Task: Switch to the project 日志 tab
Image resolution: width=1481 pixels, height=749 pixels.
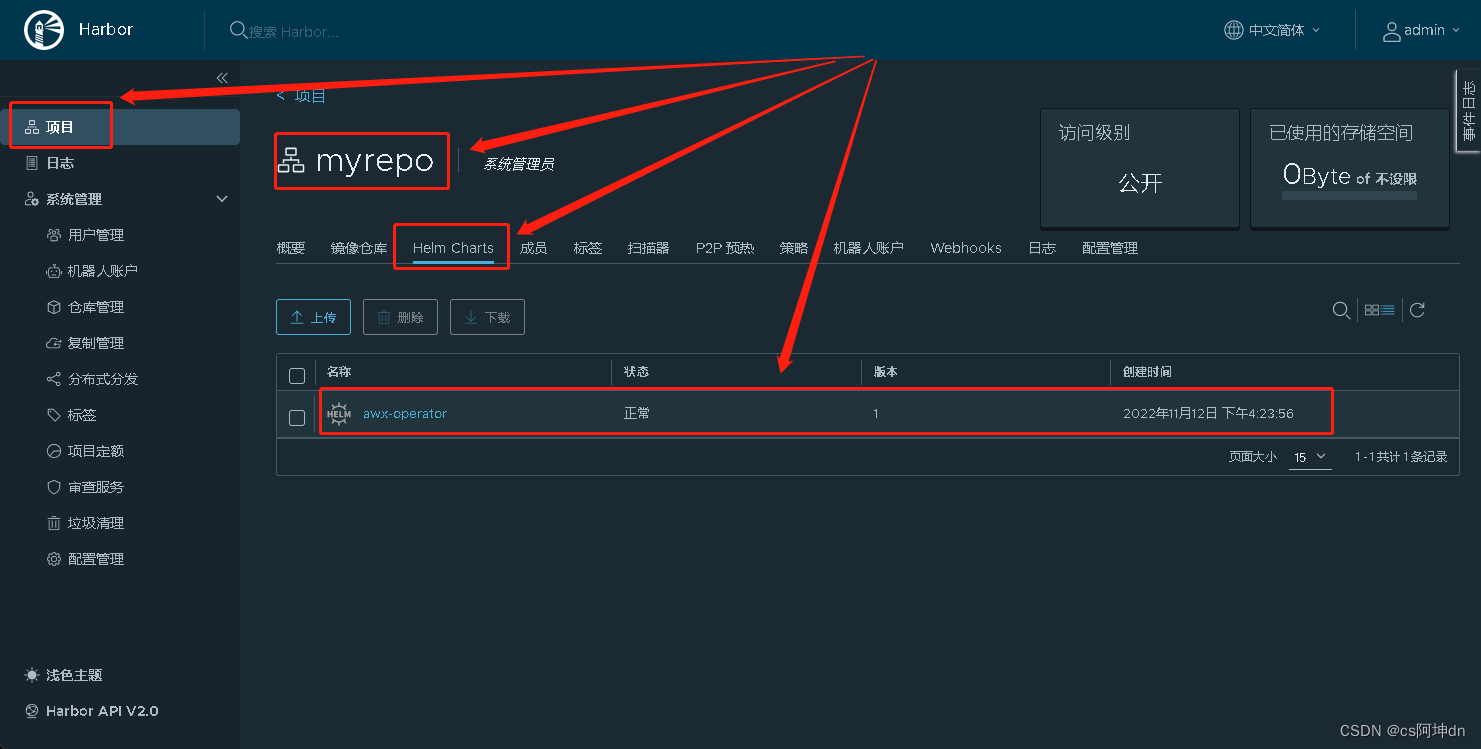Action: 1042,248
